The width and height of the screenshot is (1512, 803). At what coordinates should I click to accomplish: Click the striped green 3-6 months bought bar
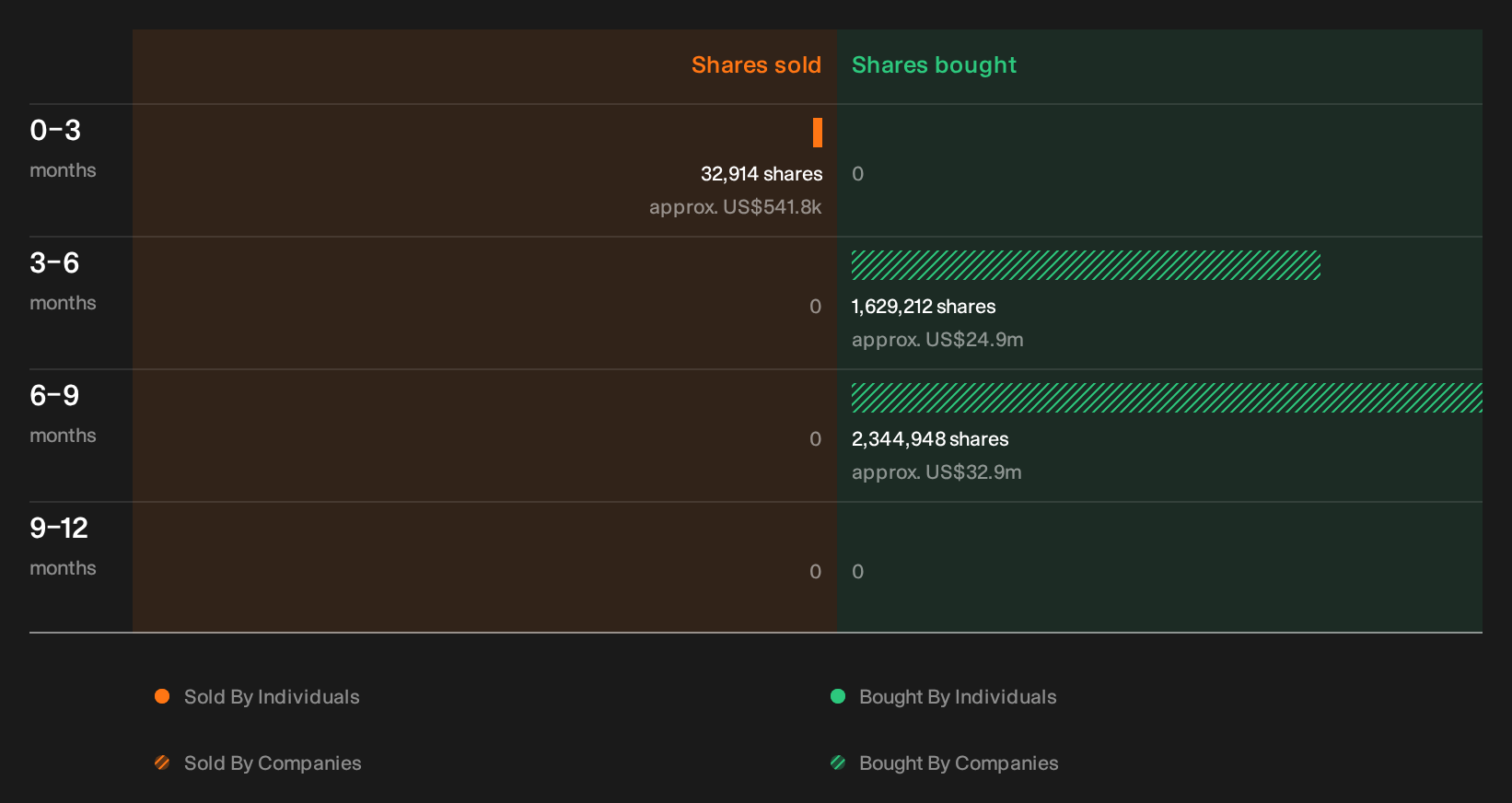[1086, 265]
